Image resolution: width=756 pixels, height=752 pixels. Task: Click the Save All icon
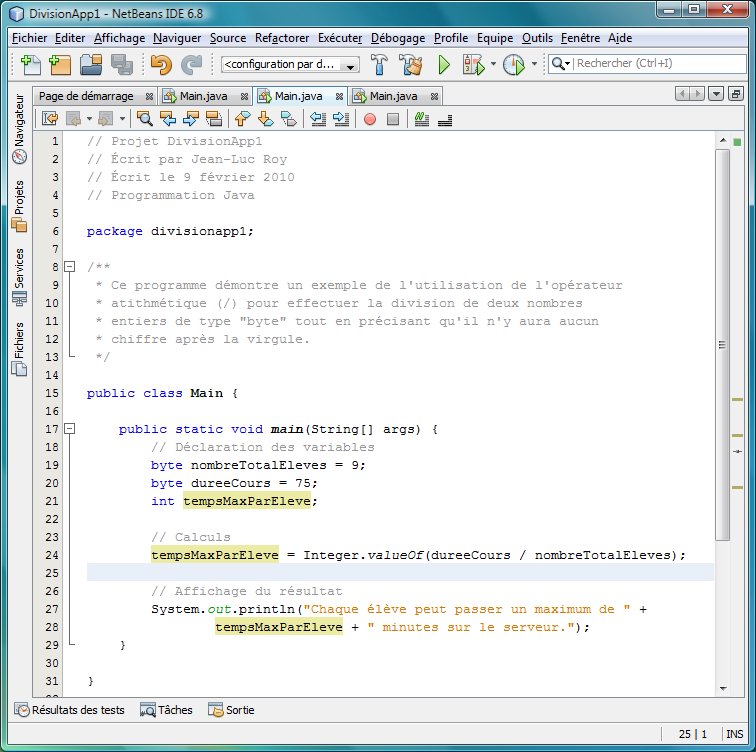(x=122, y=64)
